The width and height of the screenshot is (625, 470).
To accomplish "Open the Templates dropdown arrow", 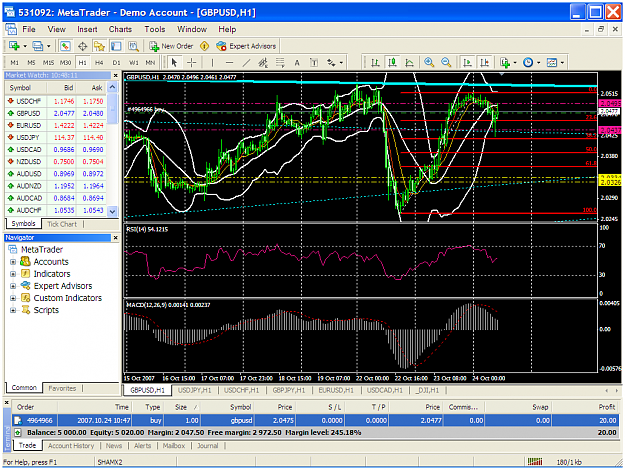I will [562, 63].
